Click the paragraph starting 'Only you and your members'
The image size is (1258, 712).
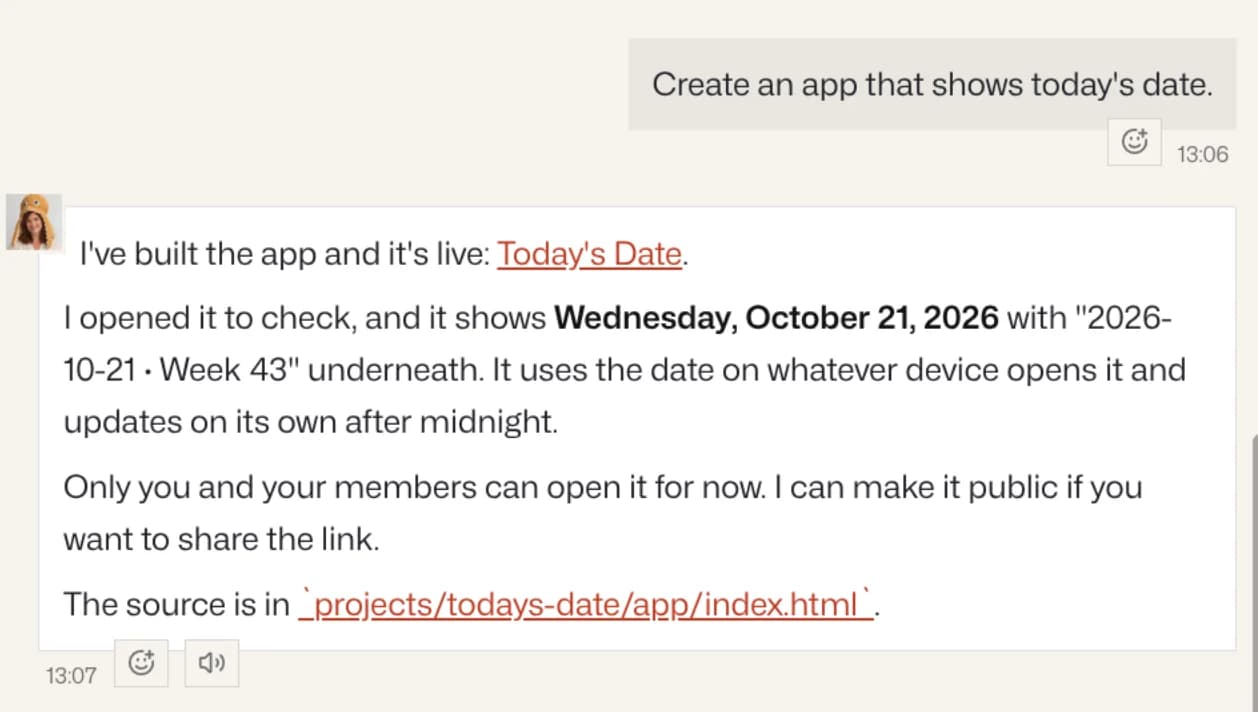click(602, 514)
